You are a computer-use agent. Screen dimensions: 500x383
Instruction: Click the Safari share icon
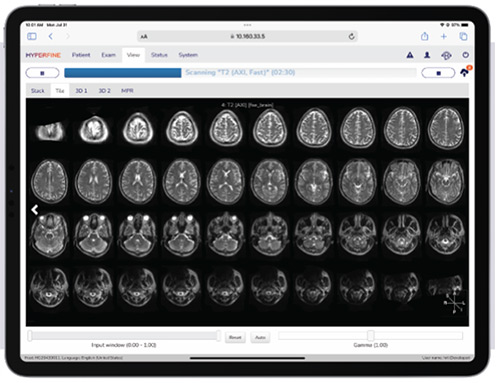424,36
